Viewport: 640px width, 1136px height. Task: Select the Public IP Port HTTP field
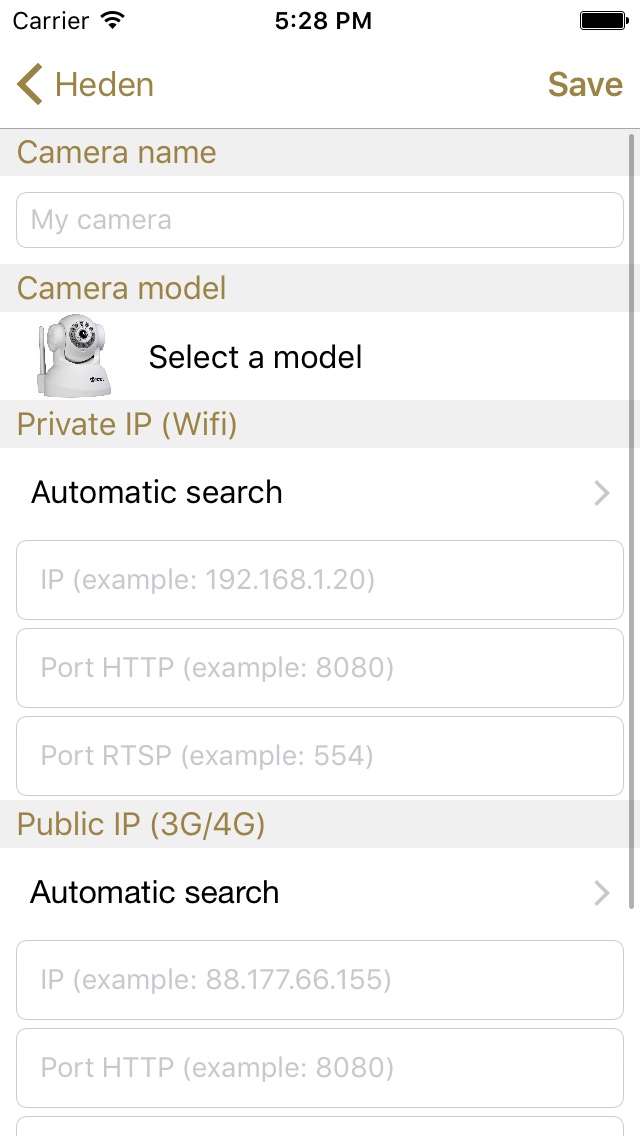click(x=320, y=1068)
